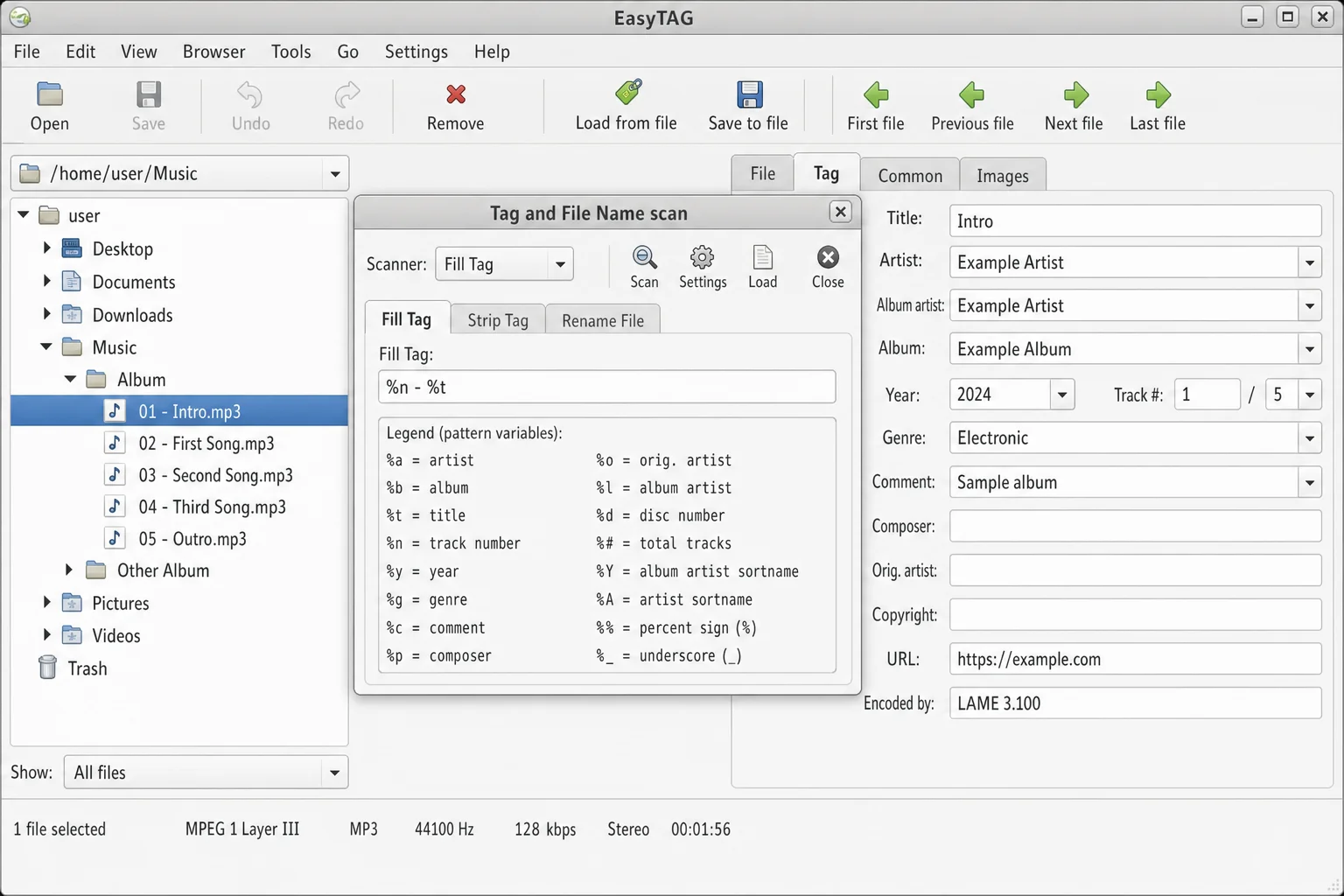Expand the Other Album folder node

(69, 570)
